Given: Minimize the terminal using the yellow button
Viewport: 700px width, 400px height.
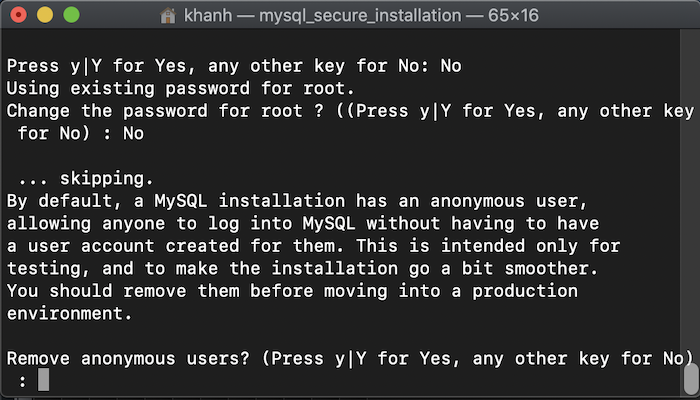Looking at the screenshot, I should [45, 15].
